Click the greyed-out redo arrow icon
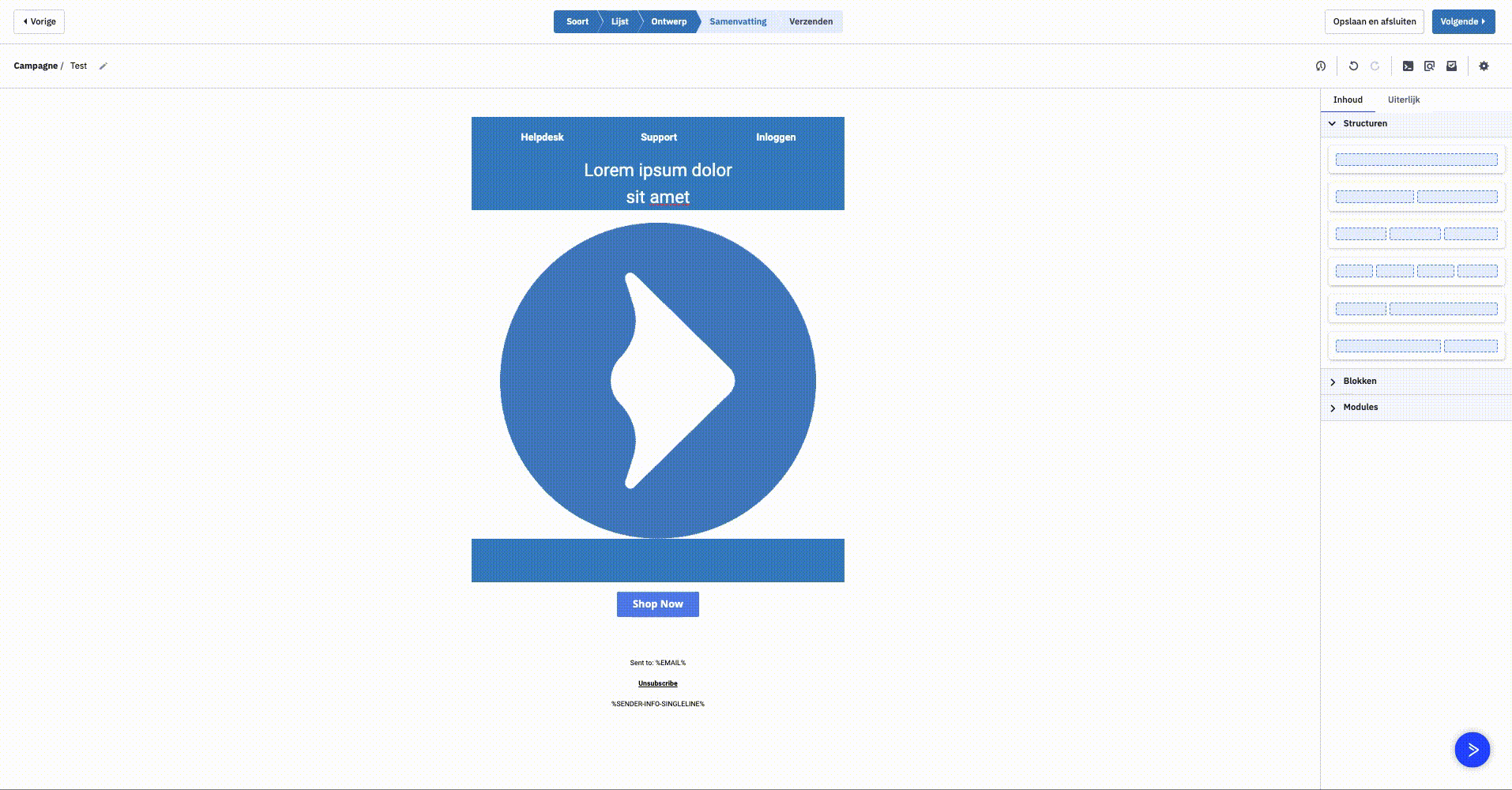Screen dimensions: 1512x790 tap(1375, 66)
